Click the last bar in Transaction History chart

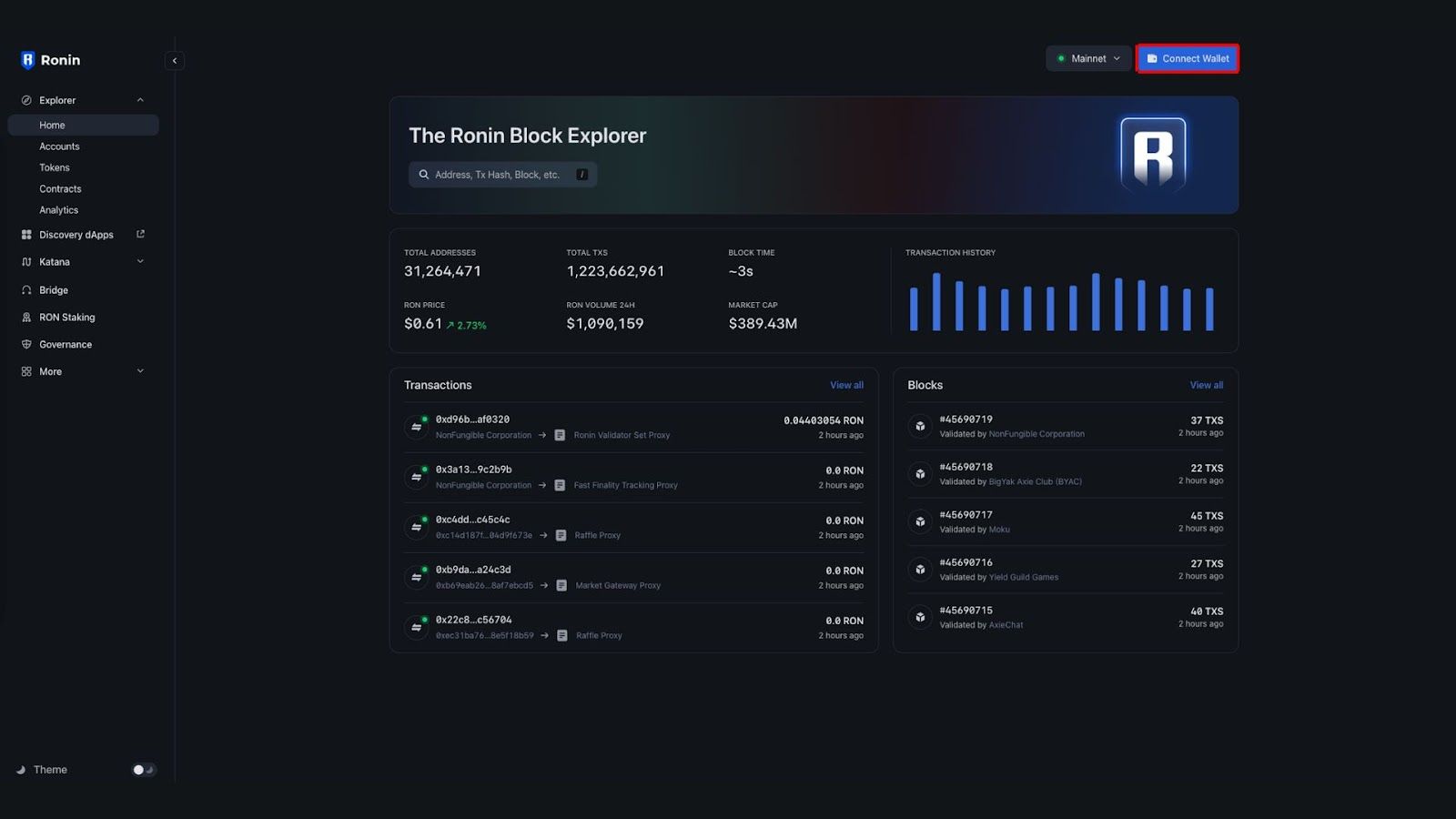pos(1209,309)
